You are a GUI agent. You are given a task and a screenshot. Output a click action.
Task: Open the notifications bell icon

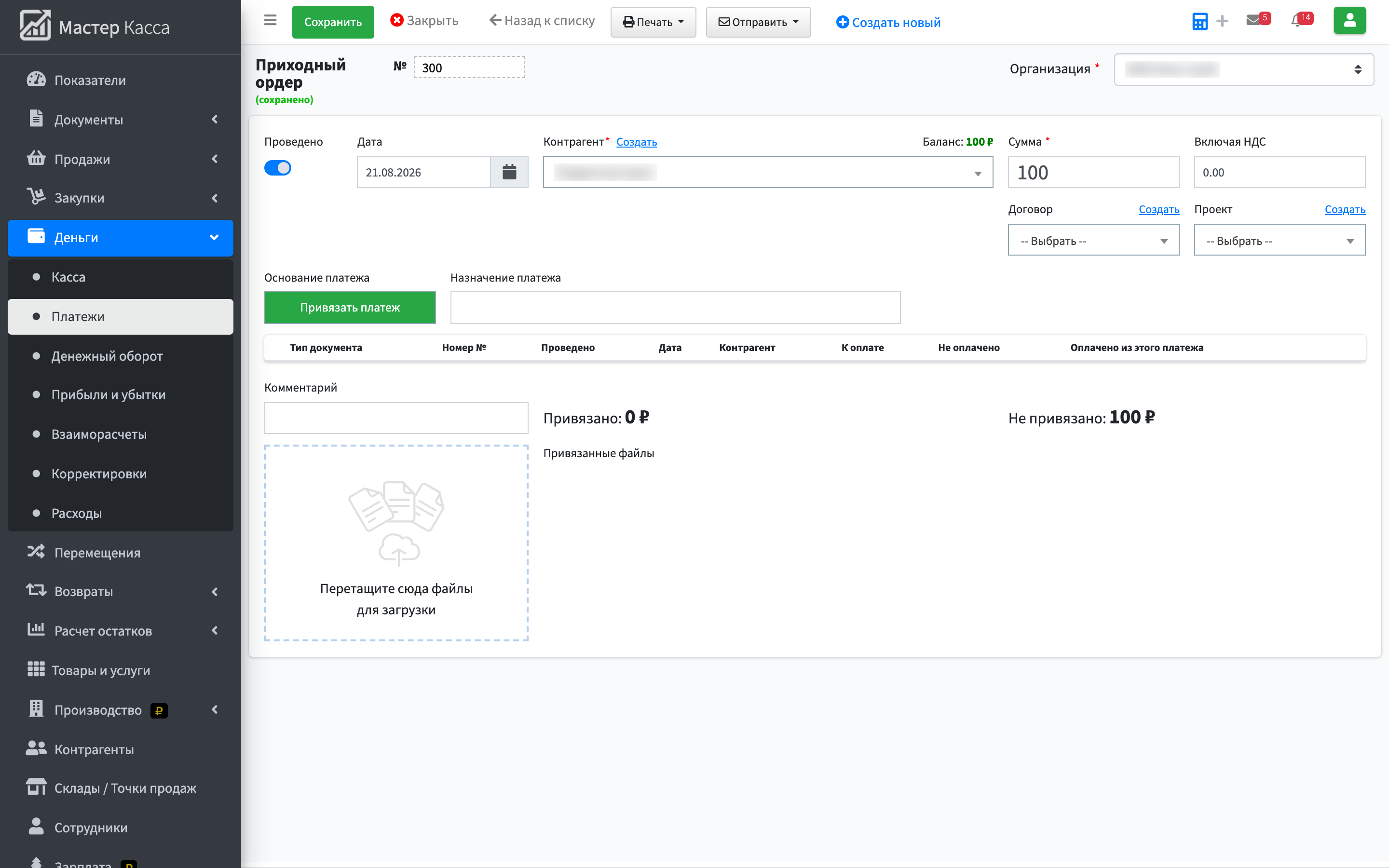tap(1296, 21)
